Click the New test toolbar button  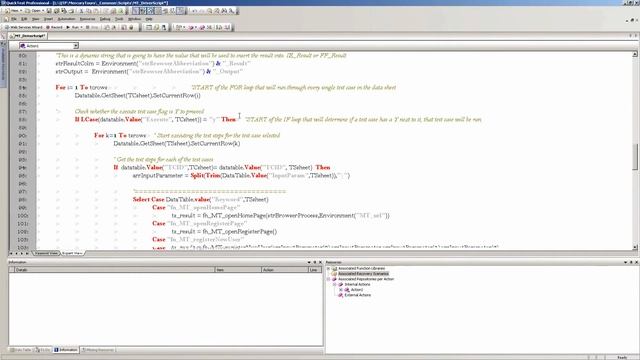pos(12,11)
